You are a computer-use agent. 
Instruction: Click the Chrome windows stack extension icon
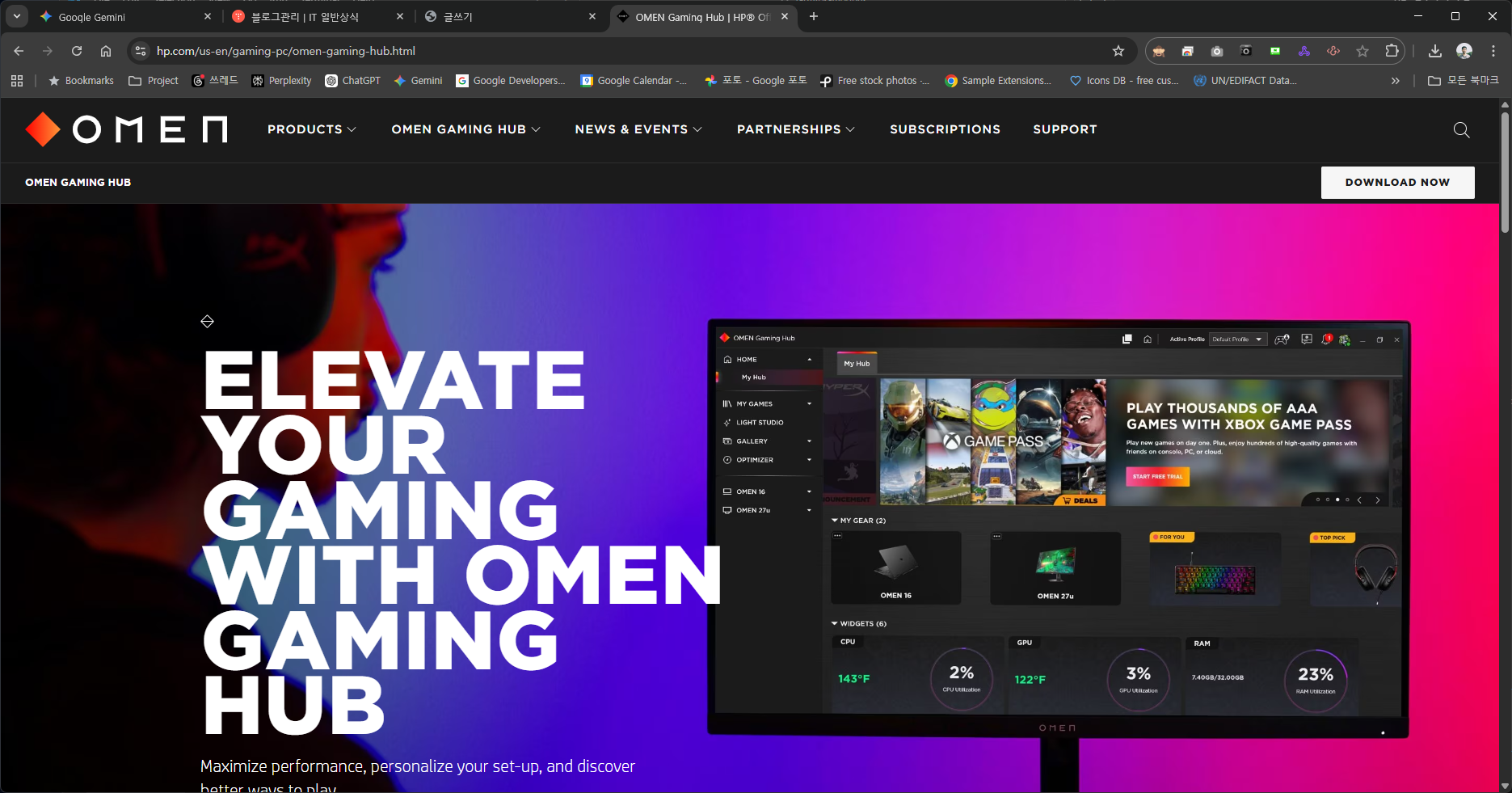click(1188, 51)
